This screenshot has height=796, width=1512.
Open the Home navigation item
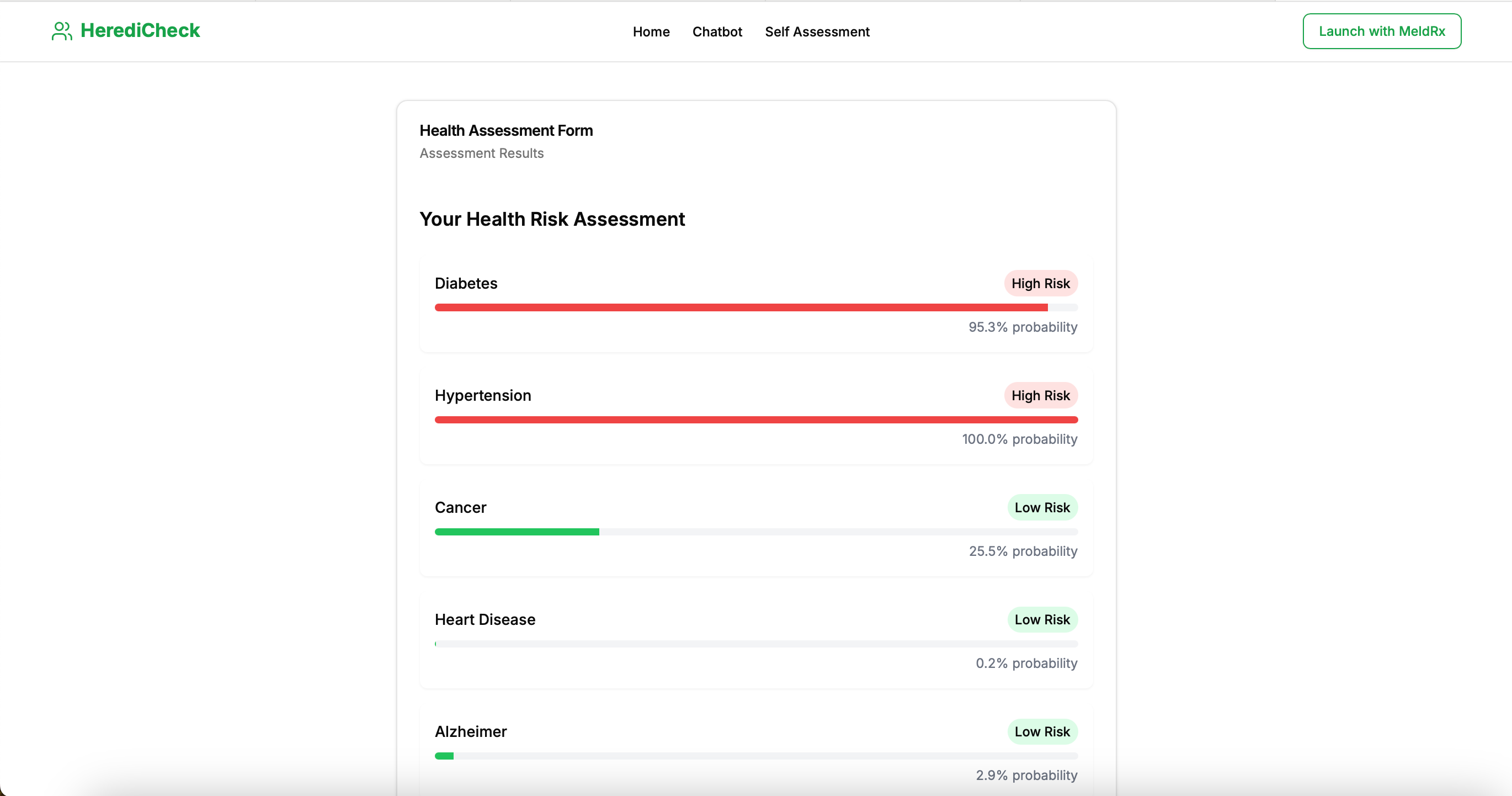click(651, 31)
